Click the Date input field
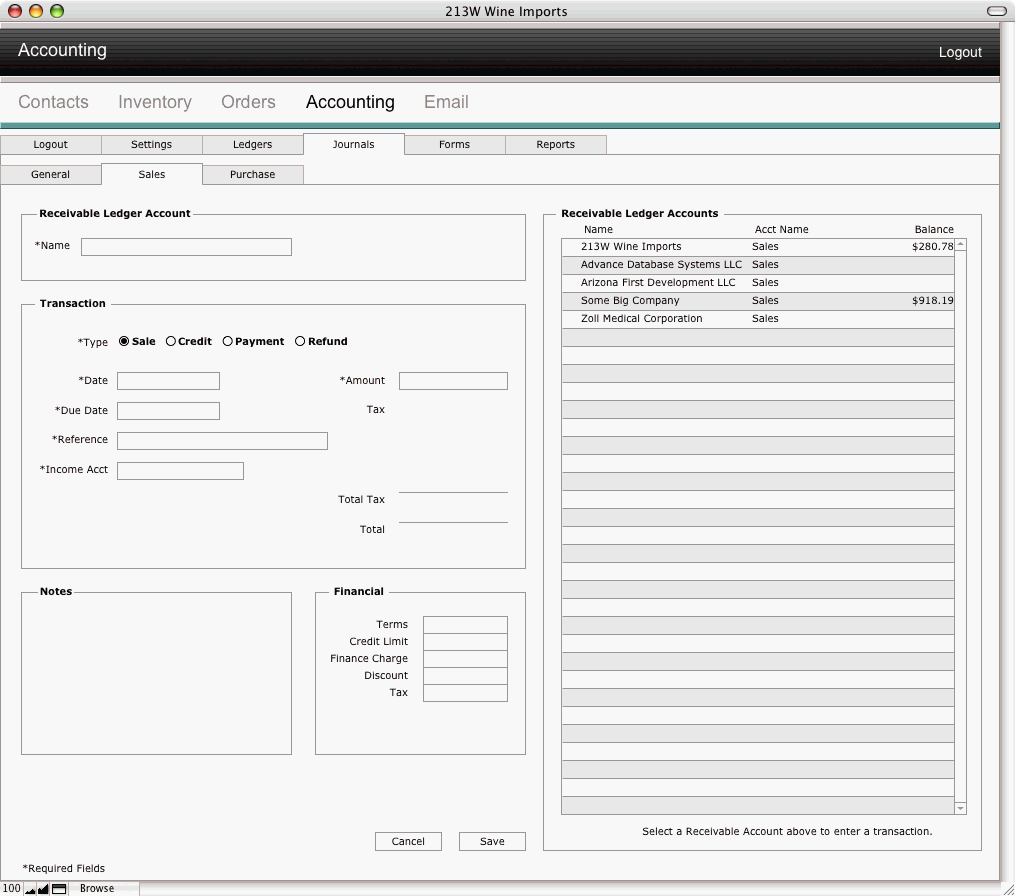This screenshot has width=1015, height=896. (168, 381)
